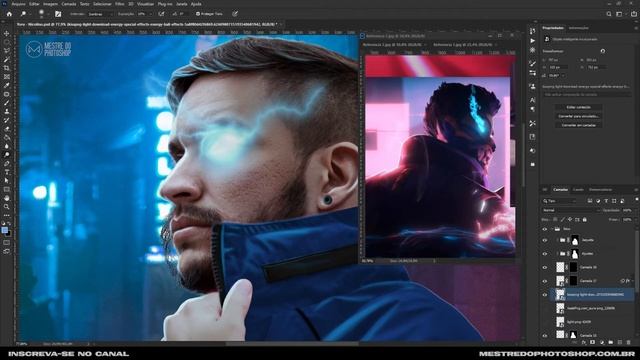
Task: Open the Actions panel play icon
Action: click(x=533, y=41)
